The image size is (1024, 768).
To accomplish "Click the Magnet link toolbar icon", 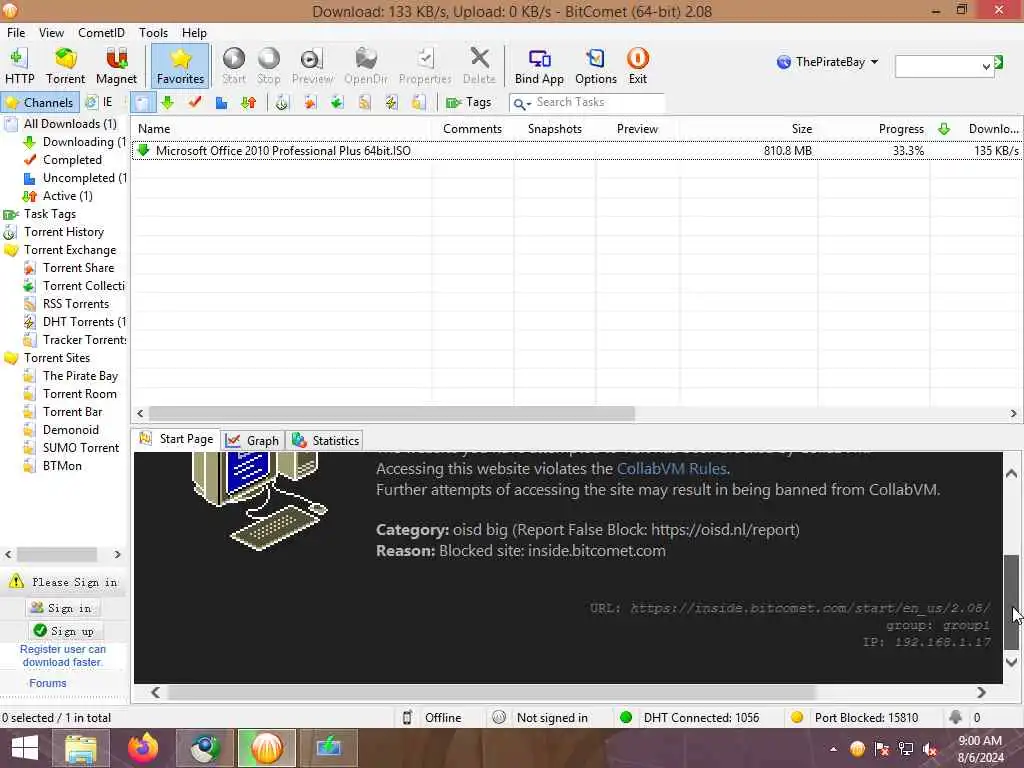I will click(116, 67).
